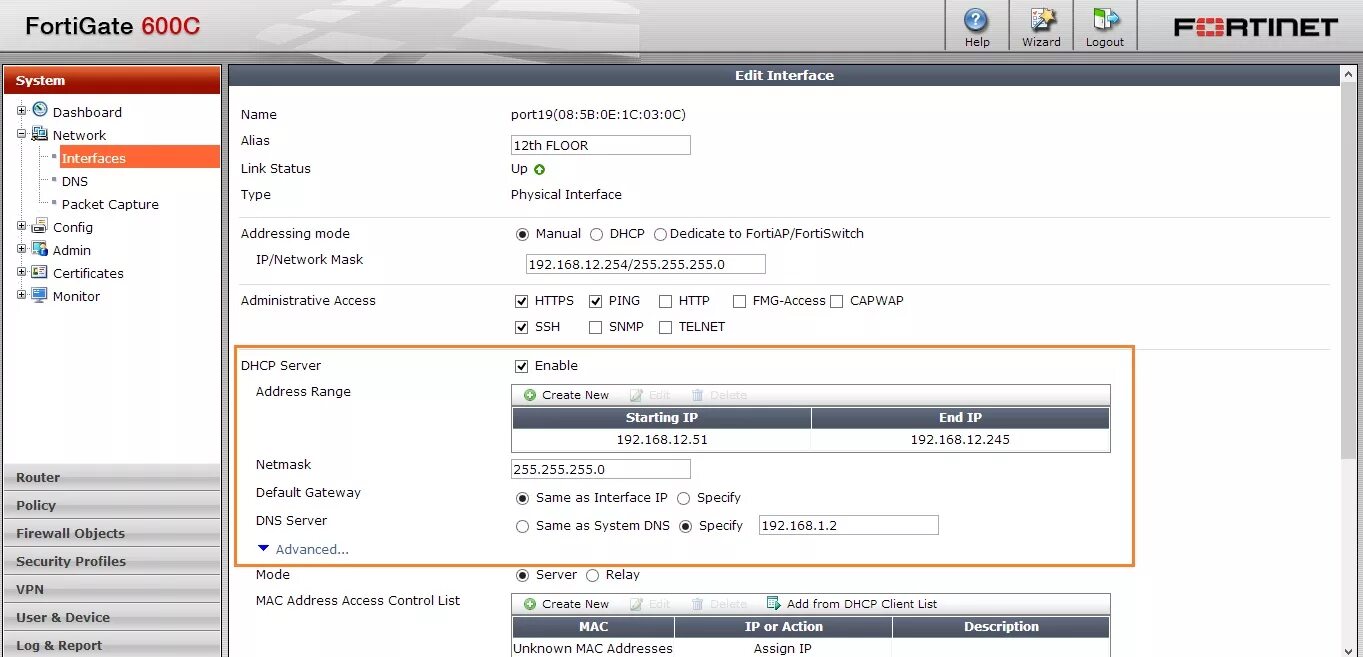Click the Monitor screen icon
The width and height of the screenshot is (1363, 657).
(x=40, y=295)
